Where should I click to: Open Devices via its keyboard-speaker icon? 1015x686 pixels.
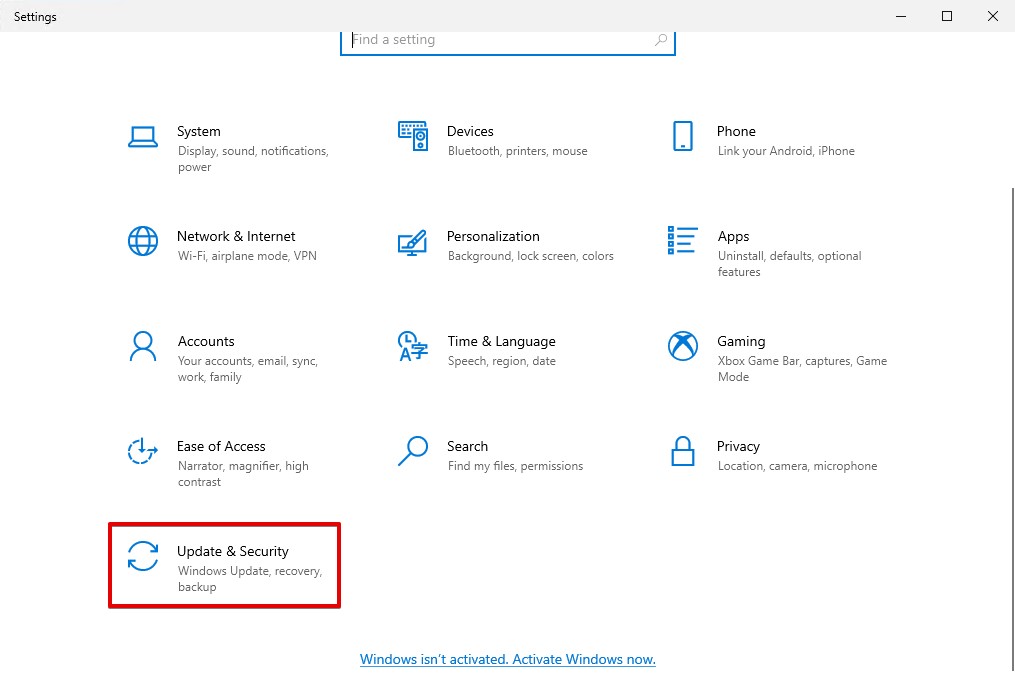(x=413, y=136)
